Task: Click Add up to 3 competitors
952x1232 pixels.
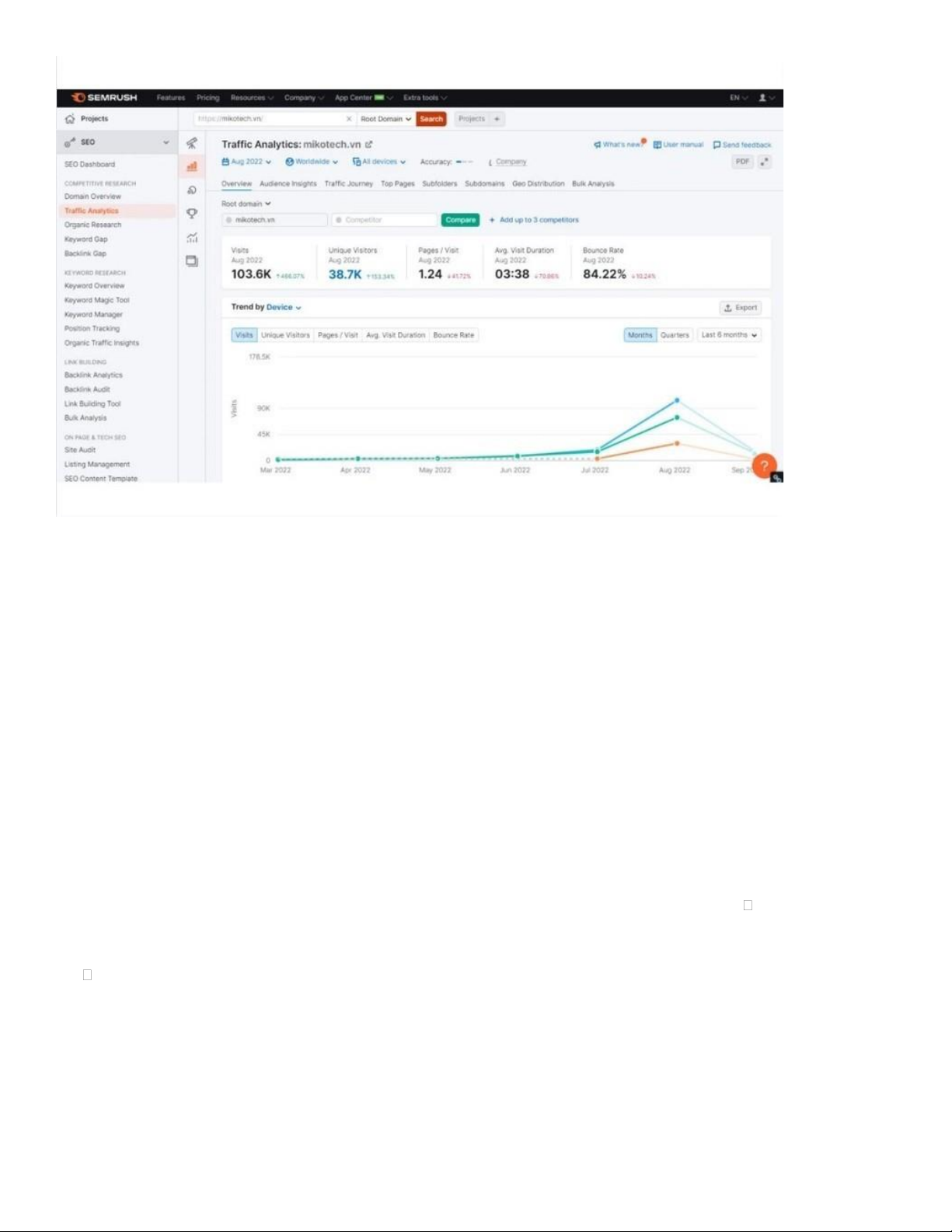Action: tap(534, 220)
